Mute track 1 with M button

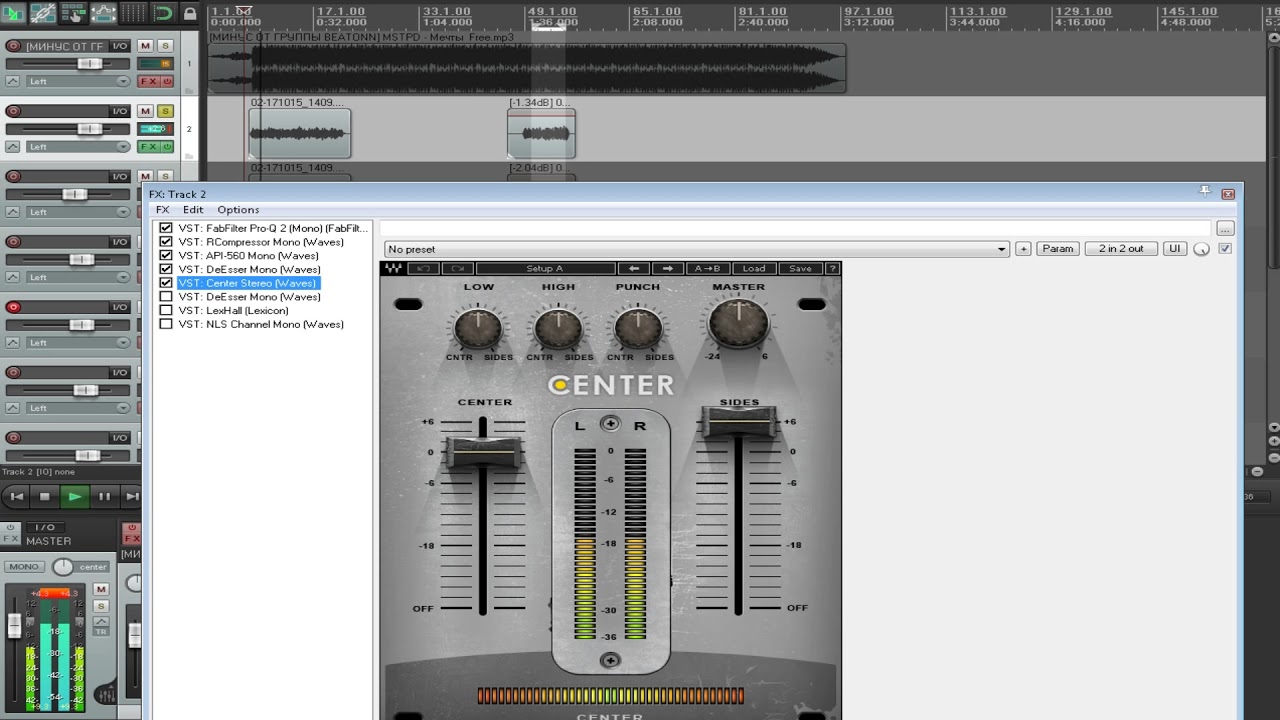[x=145, y=46]
